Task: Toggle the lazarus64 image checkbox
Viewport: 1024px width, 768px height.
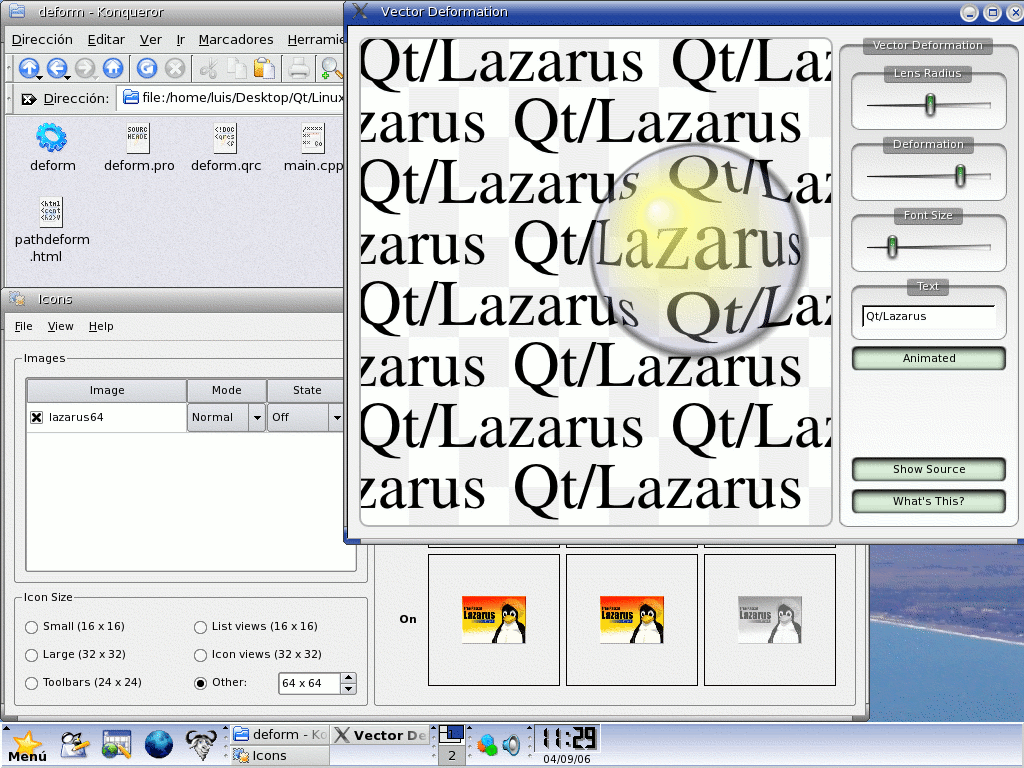Action: pyautogui.click(x=37, y=418)
